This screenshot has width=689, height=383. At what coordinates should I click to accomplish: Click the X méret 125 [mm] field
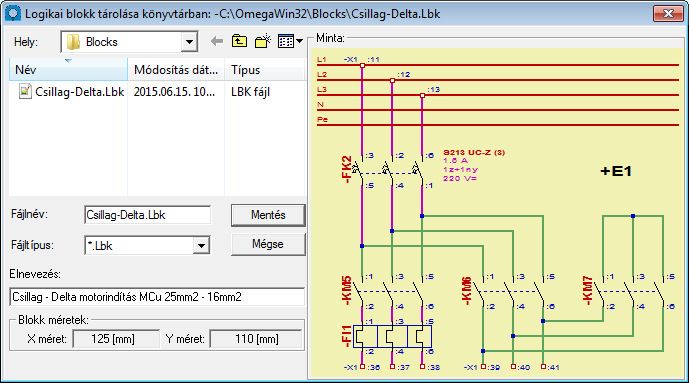(116, 339)
